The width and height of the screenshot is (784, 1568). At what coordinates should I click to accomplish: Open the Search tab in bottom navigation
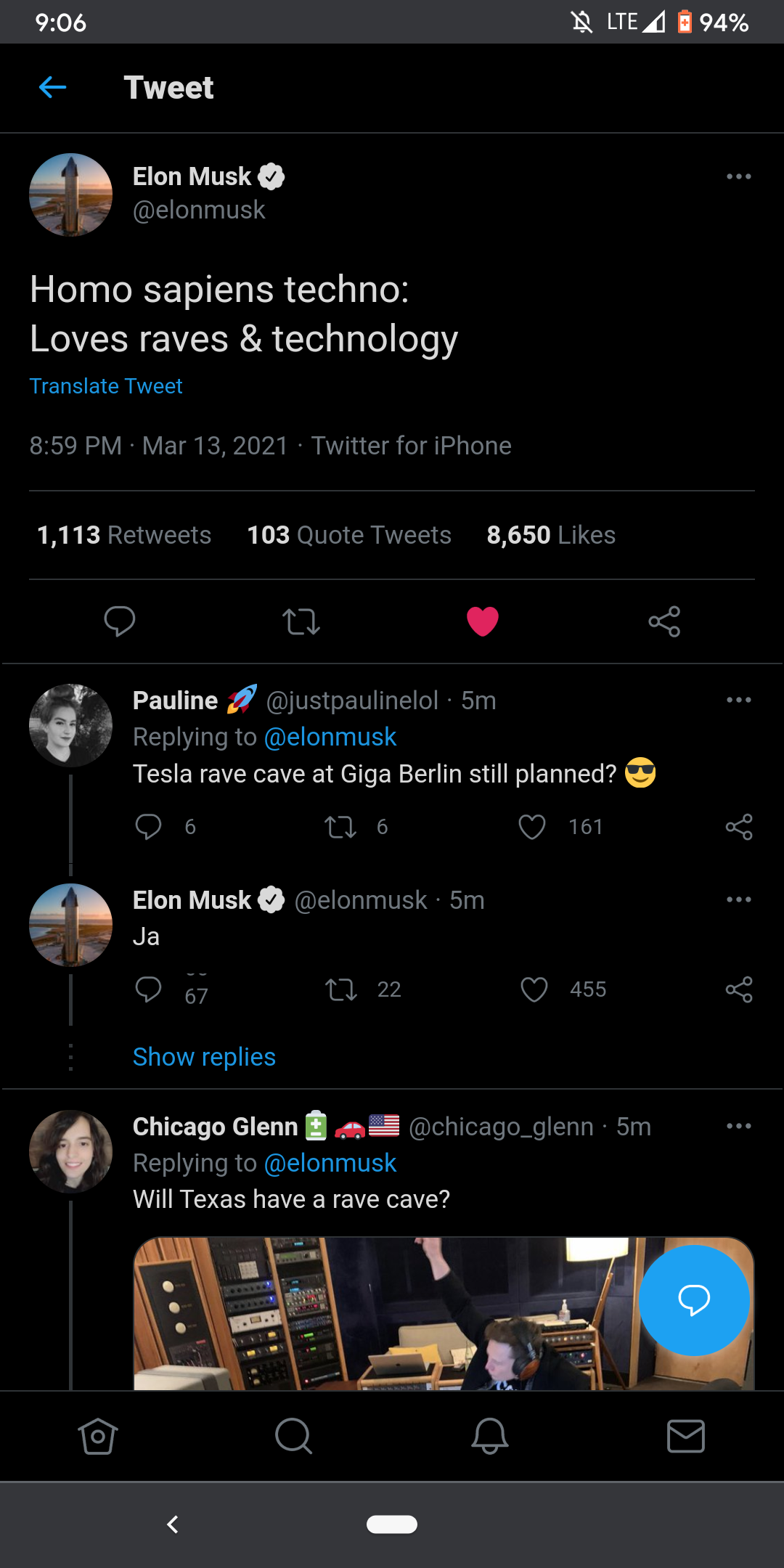293,1436
